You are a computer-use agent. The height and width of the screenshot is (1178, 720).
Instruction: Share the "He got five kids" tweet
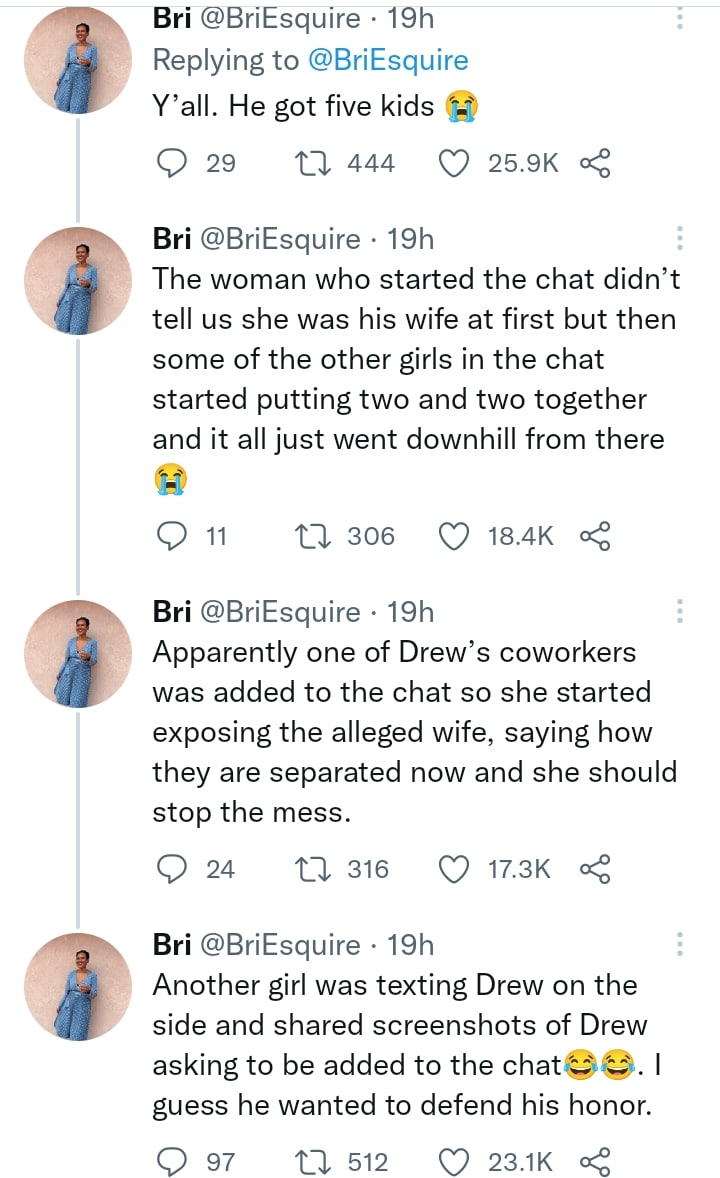coord(595,163)
